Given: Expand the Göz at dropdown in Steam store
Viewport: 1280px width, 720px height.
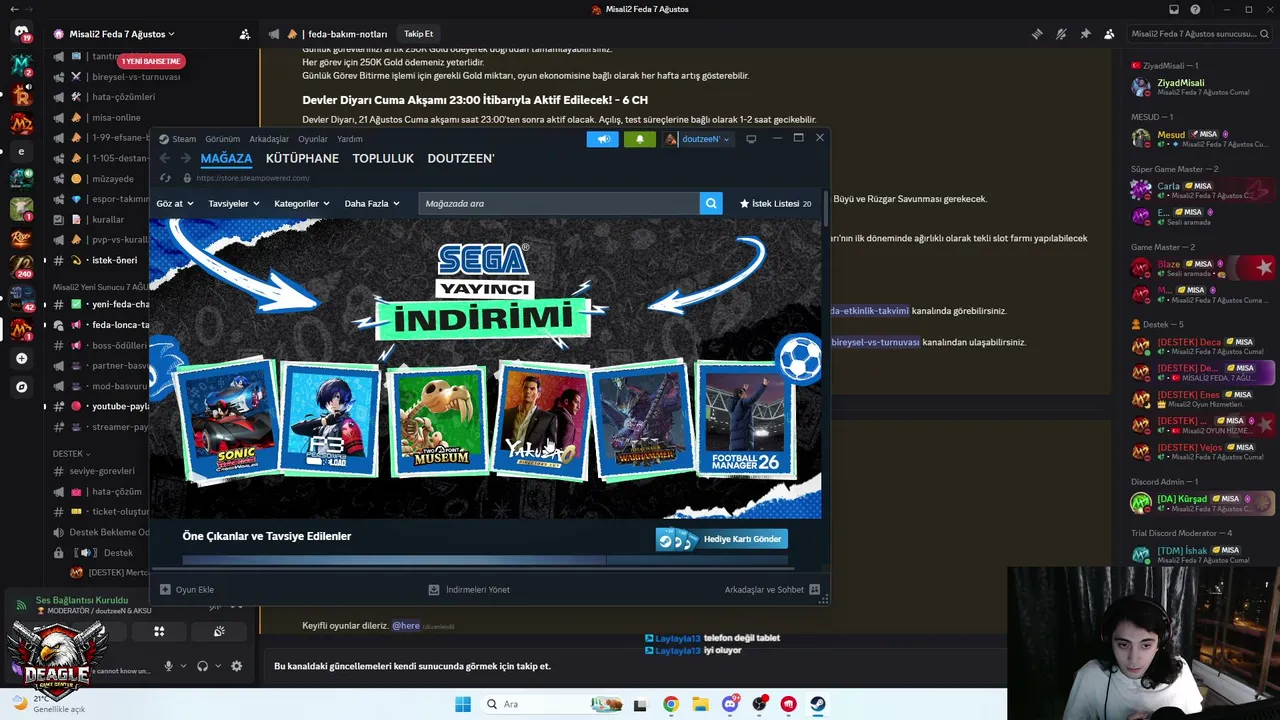Looking at the screenshot, I should point(175,203).
